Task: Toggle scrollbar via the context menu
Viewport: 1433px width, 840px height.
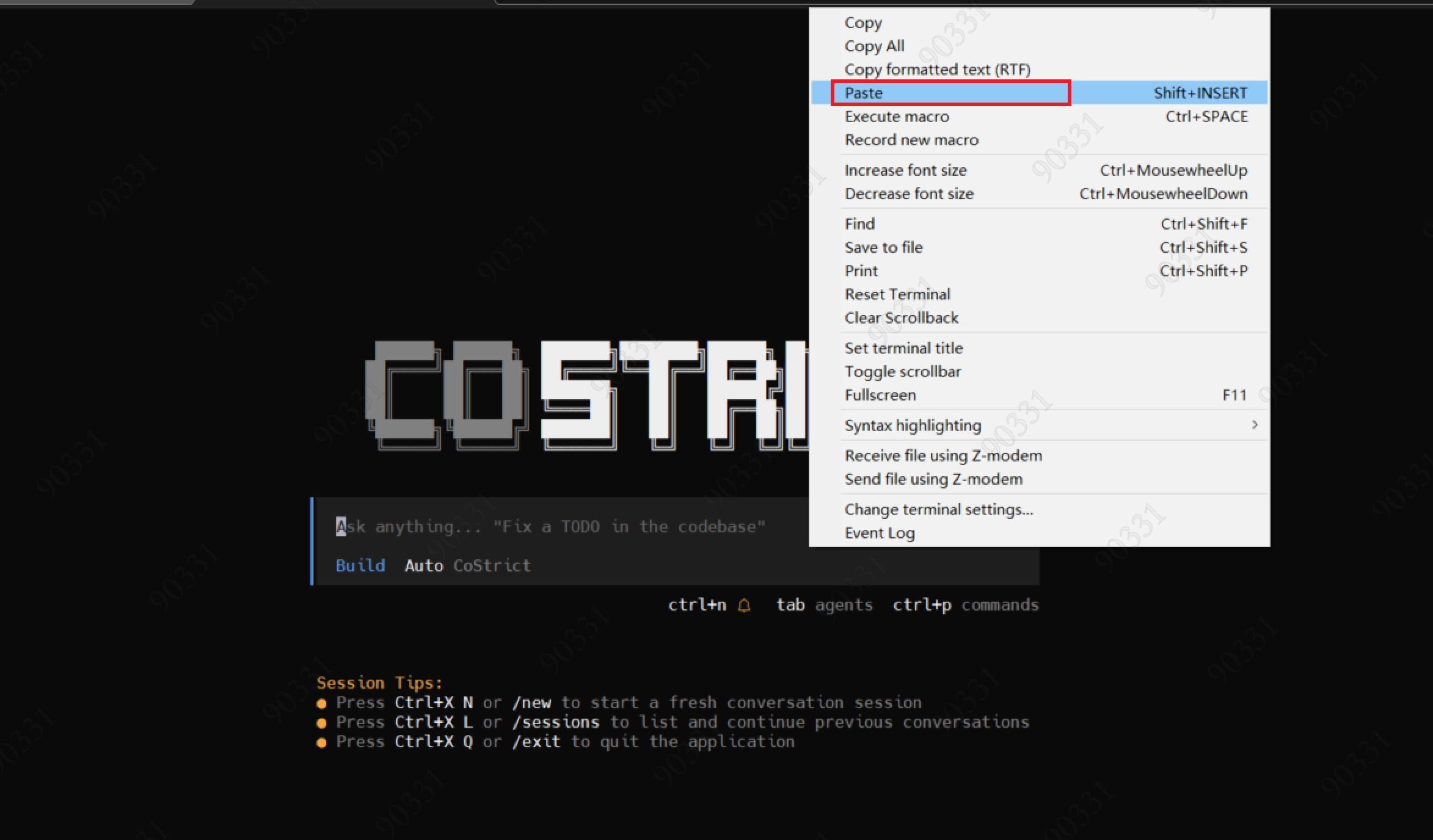Action: click(902, 372)
